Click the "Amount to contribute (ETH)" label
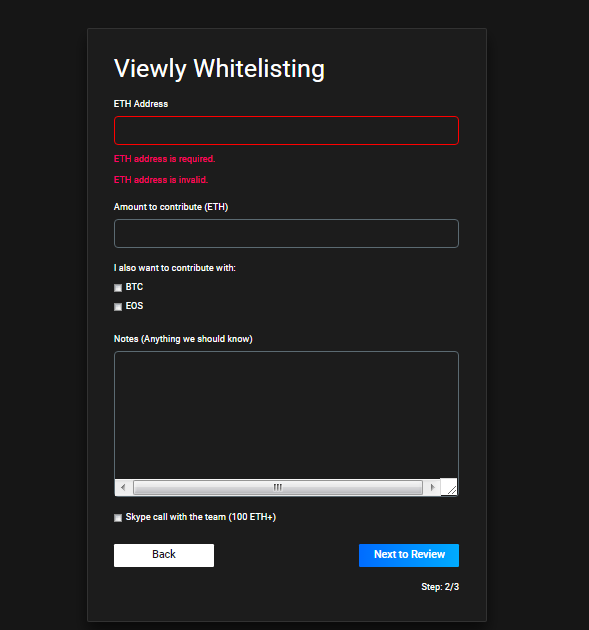Image resolution: width=589 pixels, height=630 pixels. [171, 207]
